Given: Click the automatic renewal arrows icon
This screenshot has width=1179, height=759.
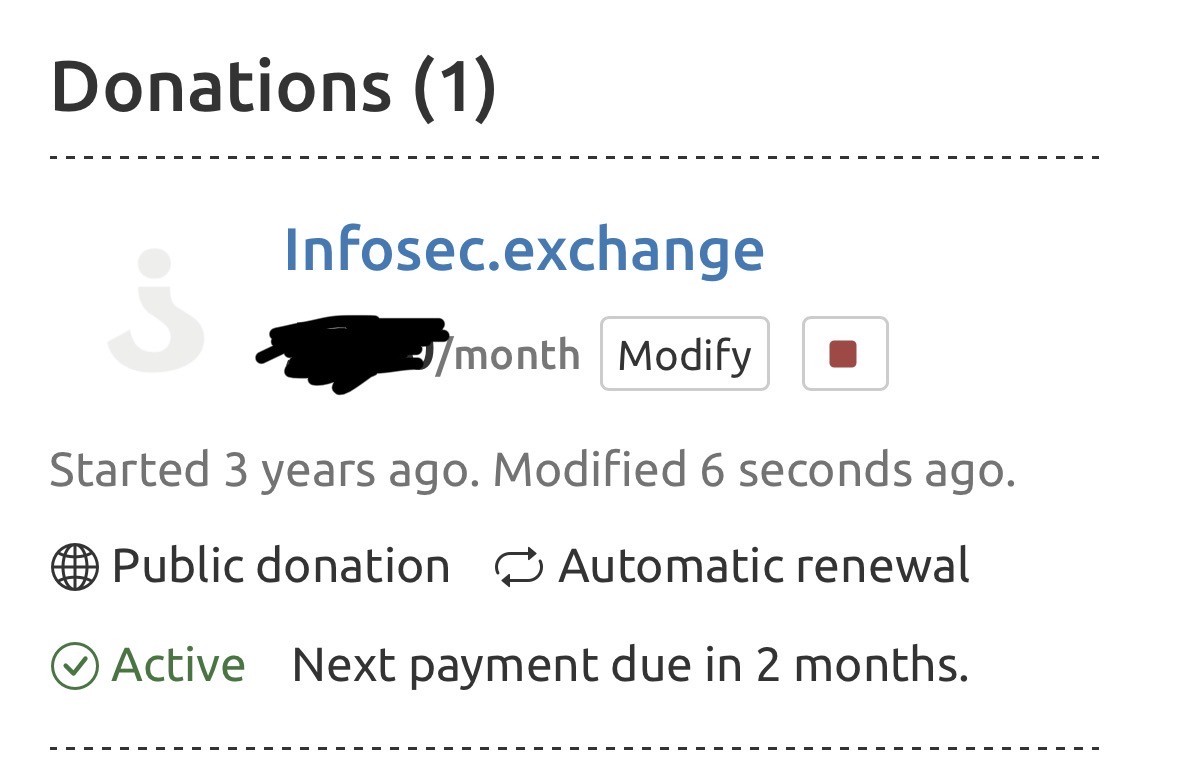Looking at the screenshot, I should coord(519,567).
